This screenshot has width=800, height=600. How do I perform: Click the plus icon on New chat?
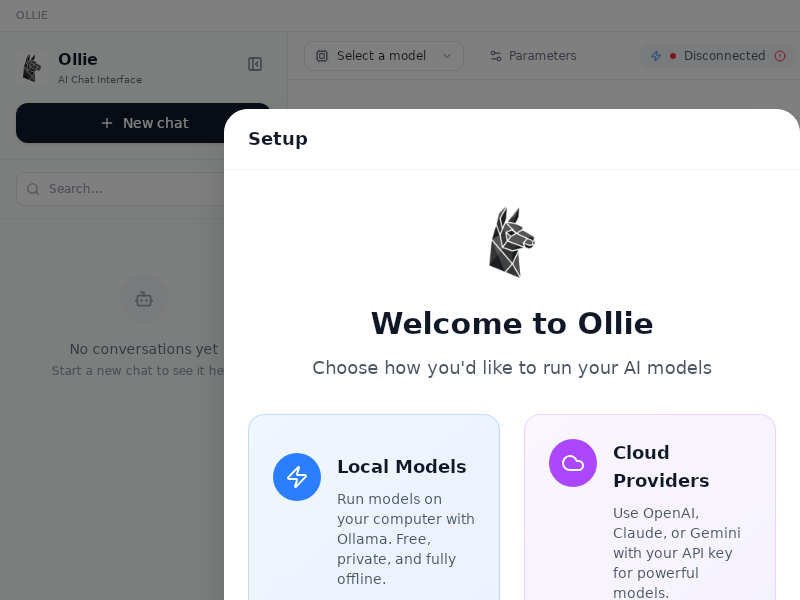coord(107,123)
